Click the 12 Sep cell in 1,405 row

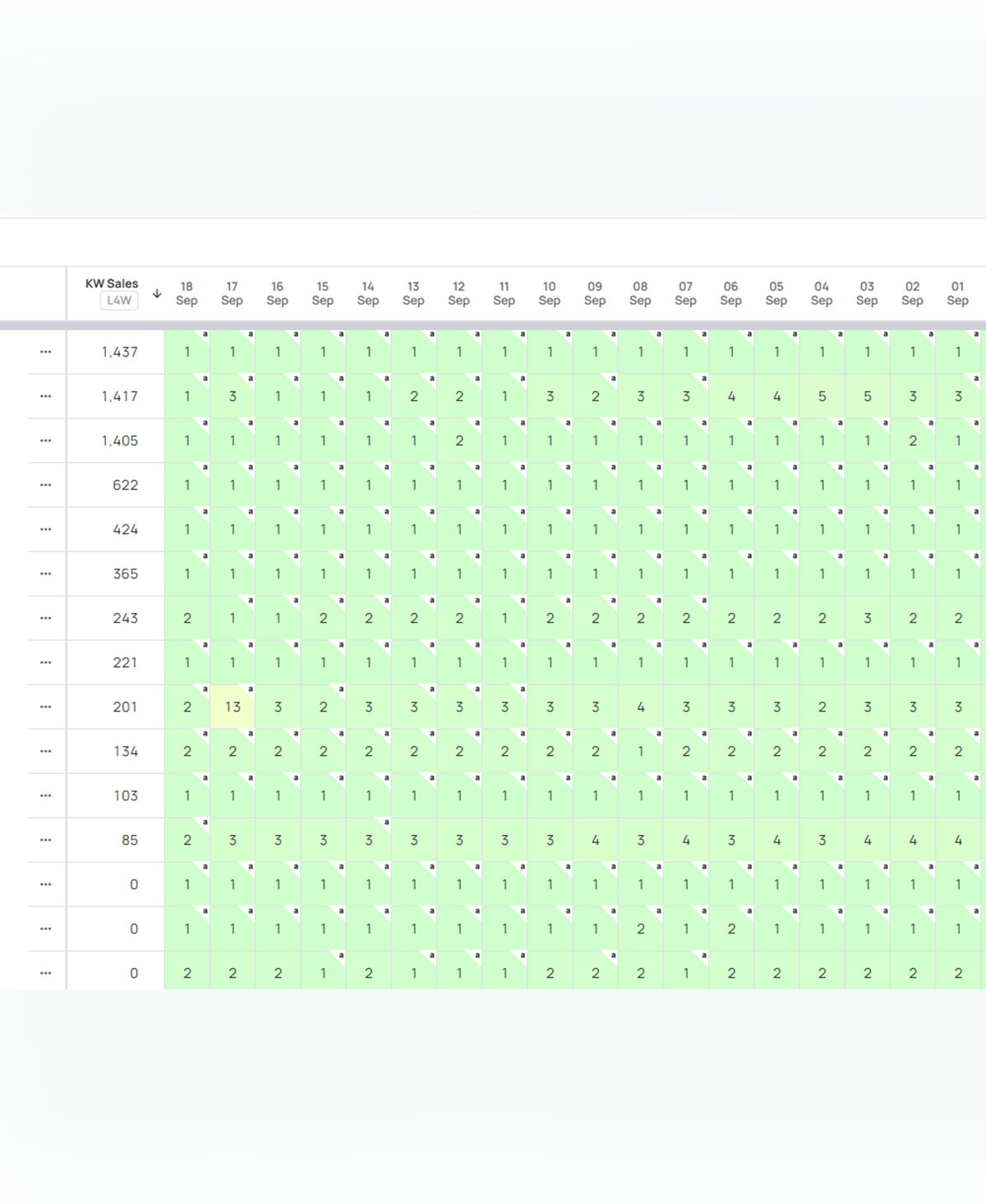(459, 441)
